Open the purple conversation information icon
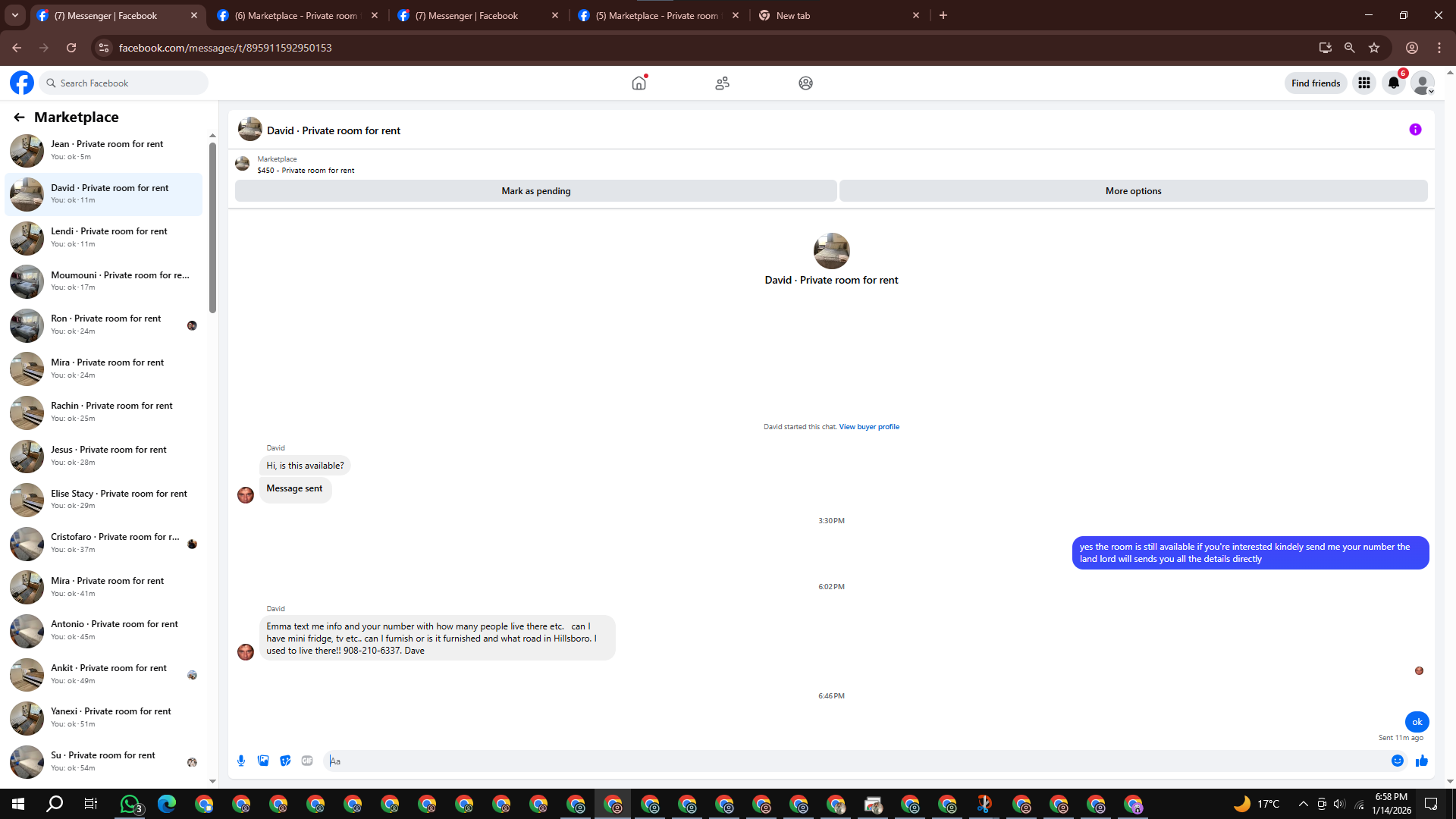 1415,130
